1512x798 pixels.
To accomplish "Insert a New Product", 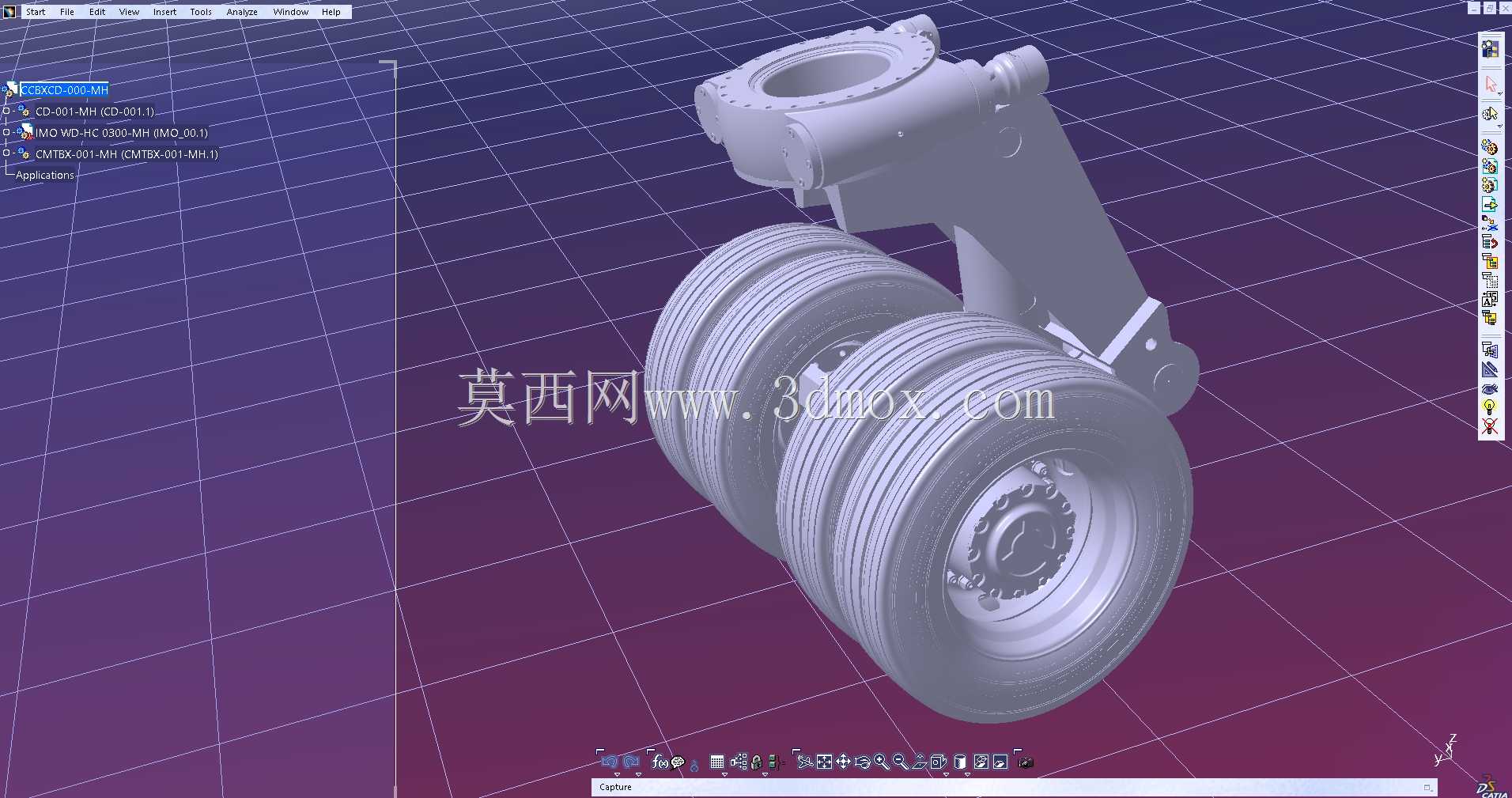I will [1490, 166].
